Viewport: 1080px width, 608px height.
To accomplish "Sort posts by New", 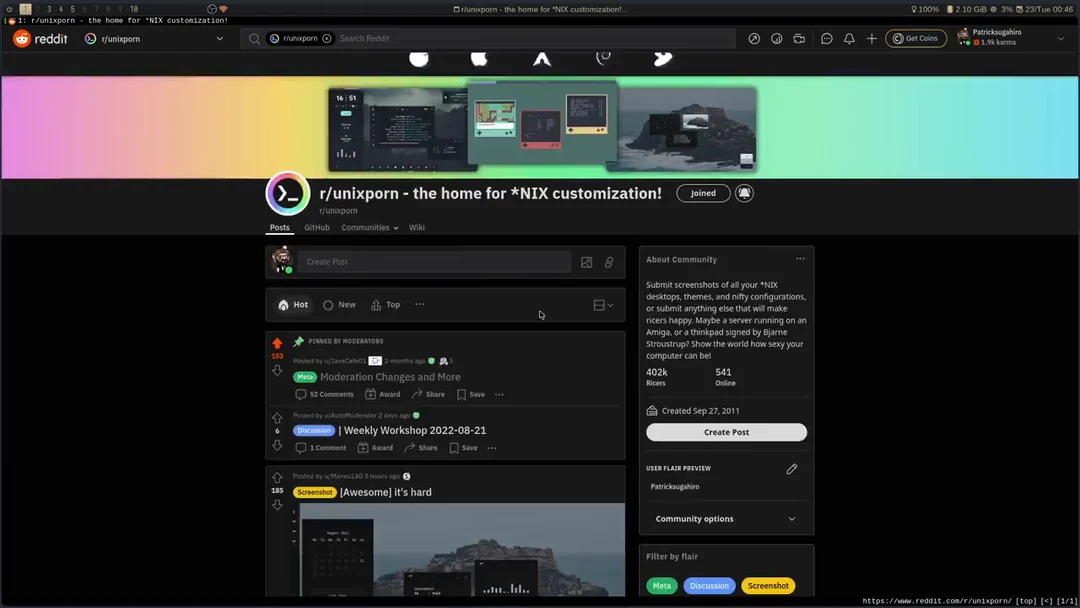I will tap(339, 305).
